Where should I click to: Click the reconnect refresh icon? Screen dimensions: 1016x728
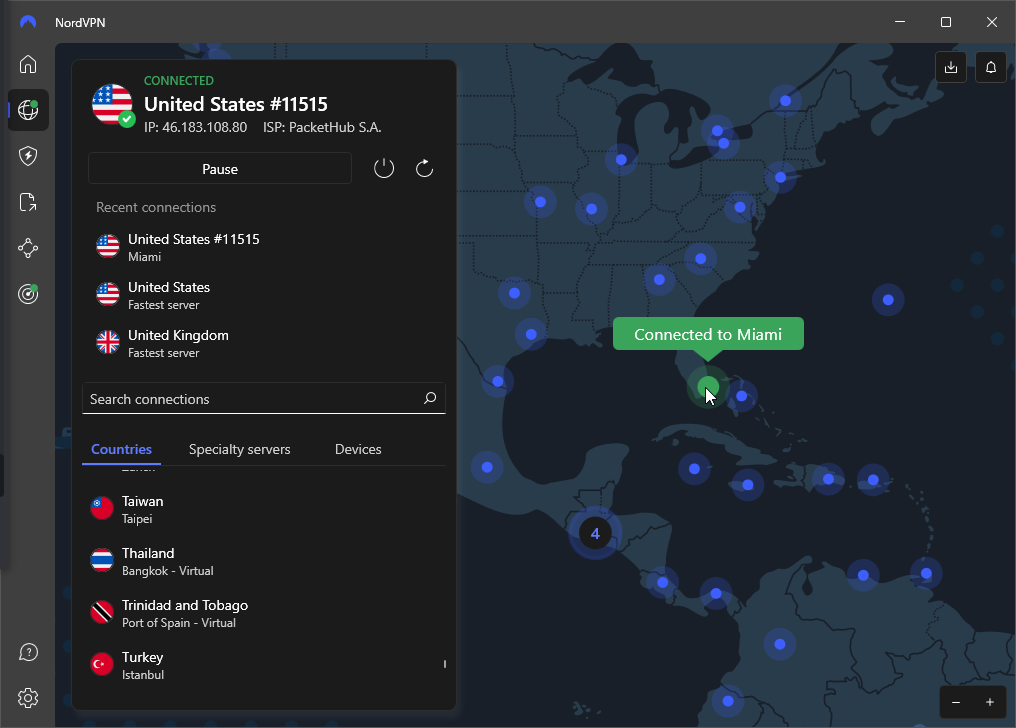pyautogui.click(x=424, y=168)
